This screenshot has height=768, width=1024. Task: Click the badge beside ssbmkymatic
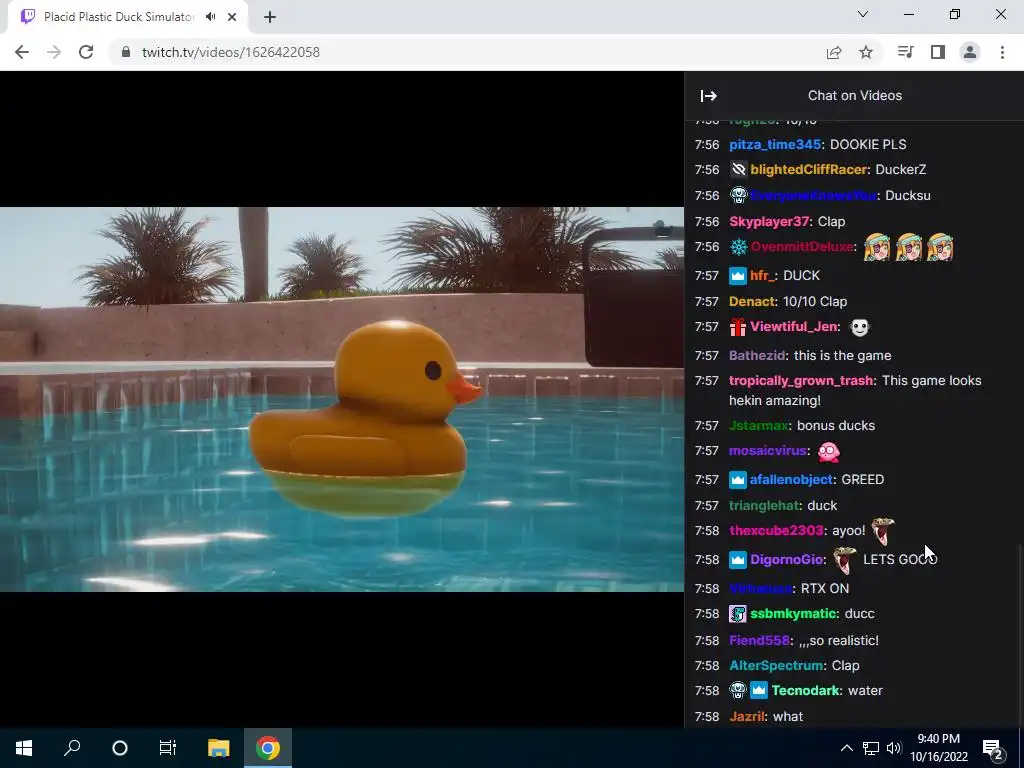pyautogui.click(x=738, y=614)
